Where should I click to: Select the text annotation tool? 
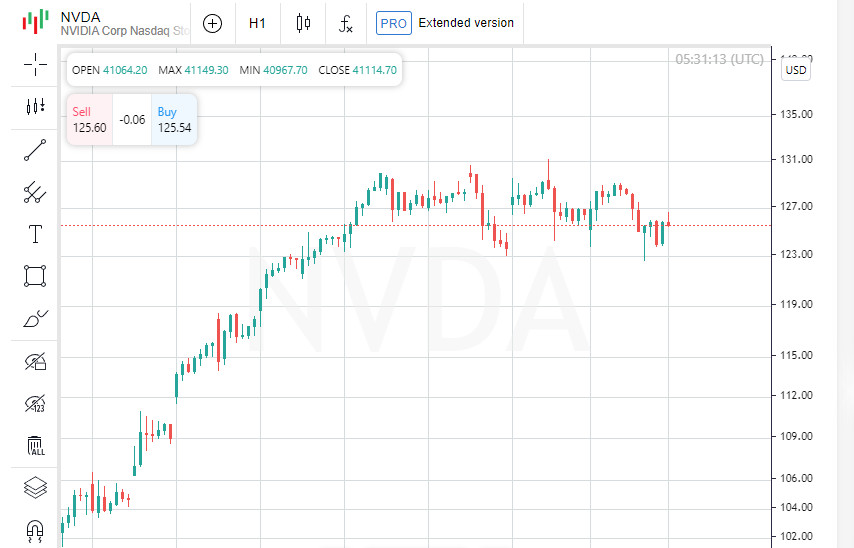35,234
